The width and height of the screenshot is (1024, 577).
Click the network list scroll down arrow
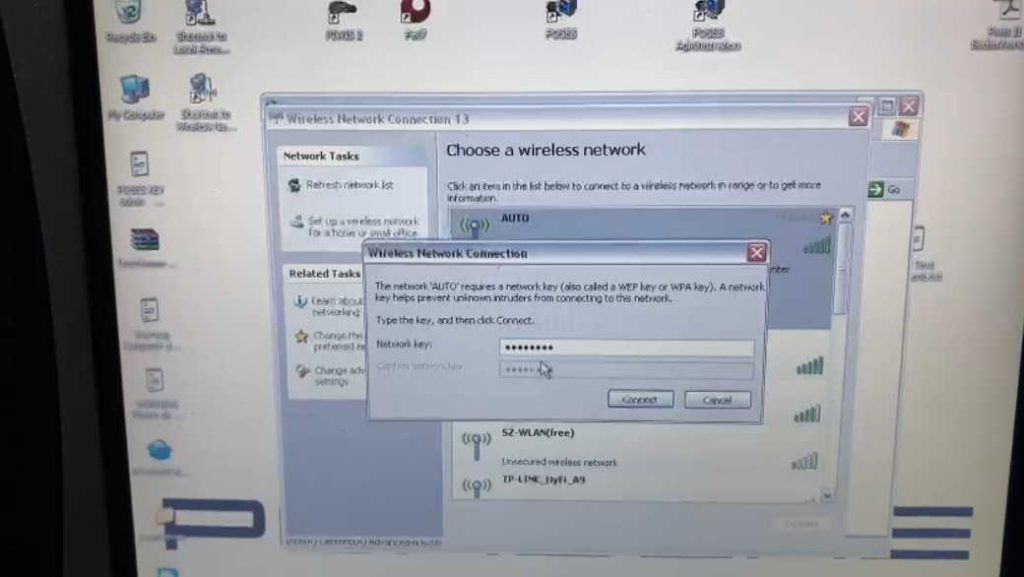(827, 495)
